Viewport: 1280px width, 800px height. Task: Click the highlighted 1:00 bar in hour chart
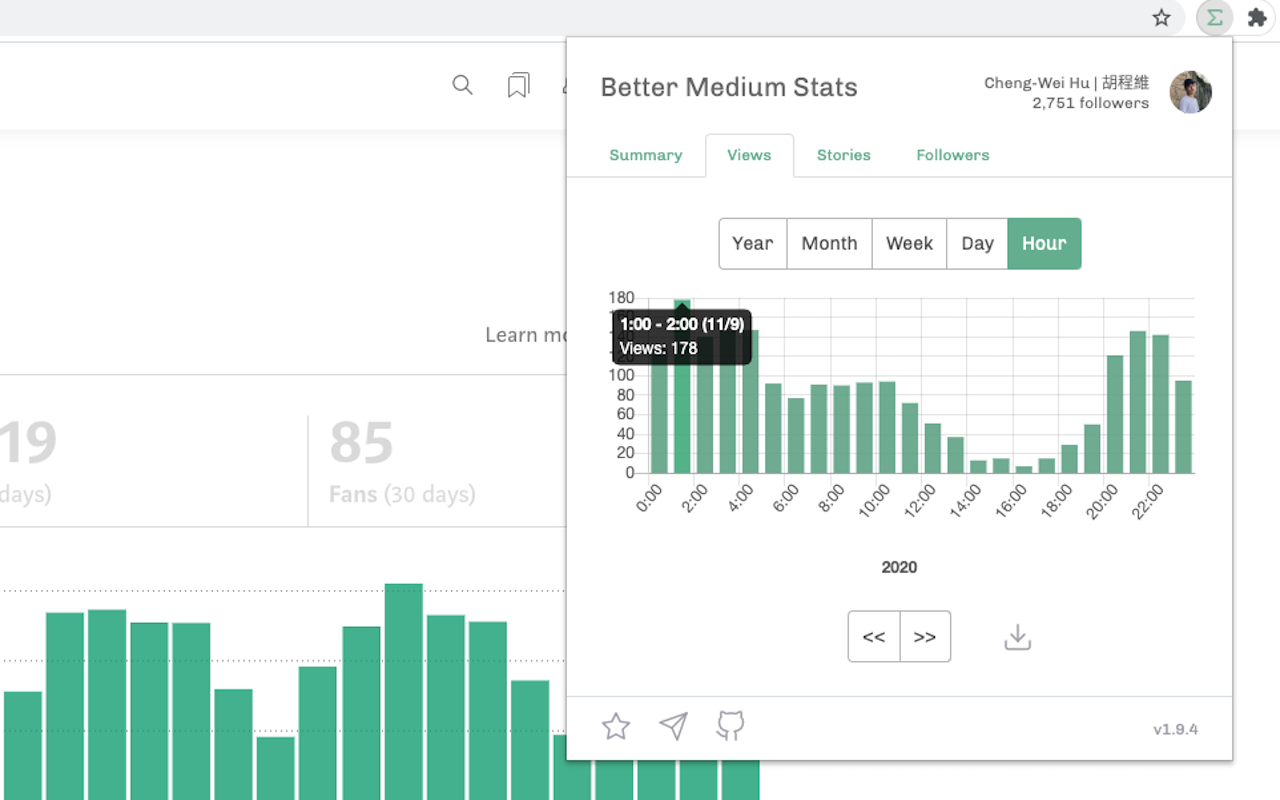682,386
